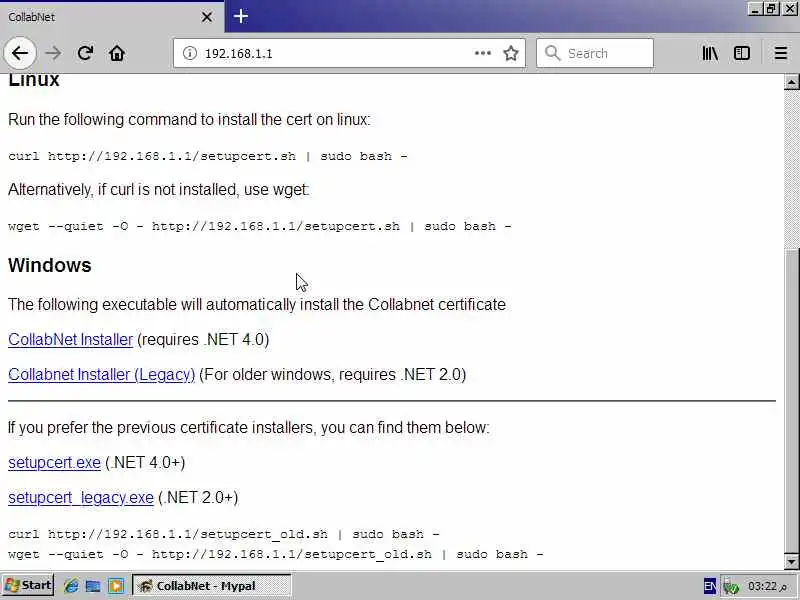Bookmark this page with the star

(x=511, y=53)
